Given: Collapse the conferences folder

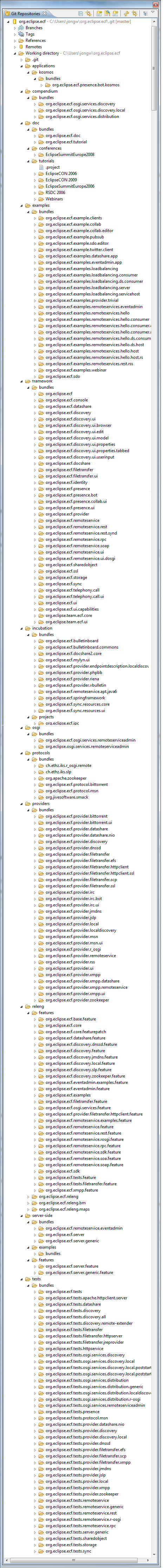Looking at the screenshot, I should tap(28, 148).
